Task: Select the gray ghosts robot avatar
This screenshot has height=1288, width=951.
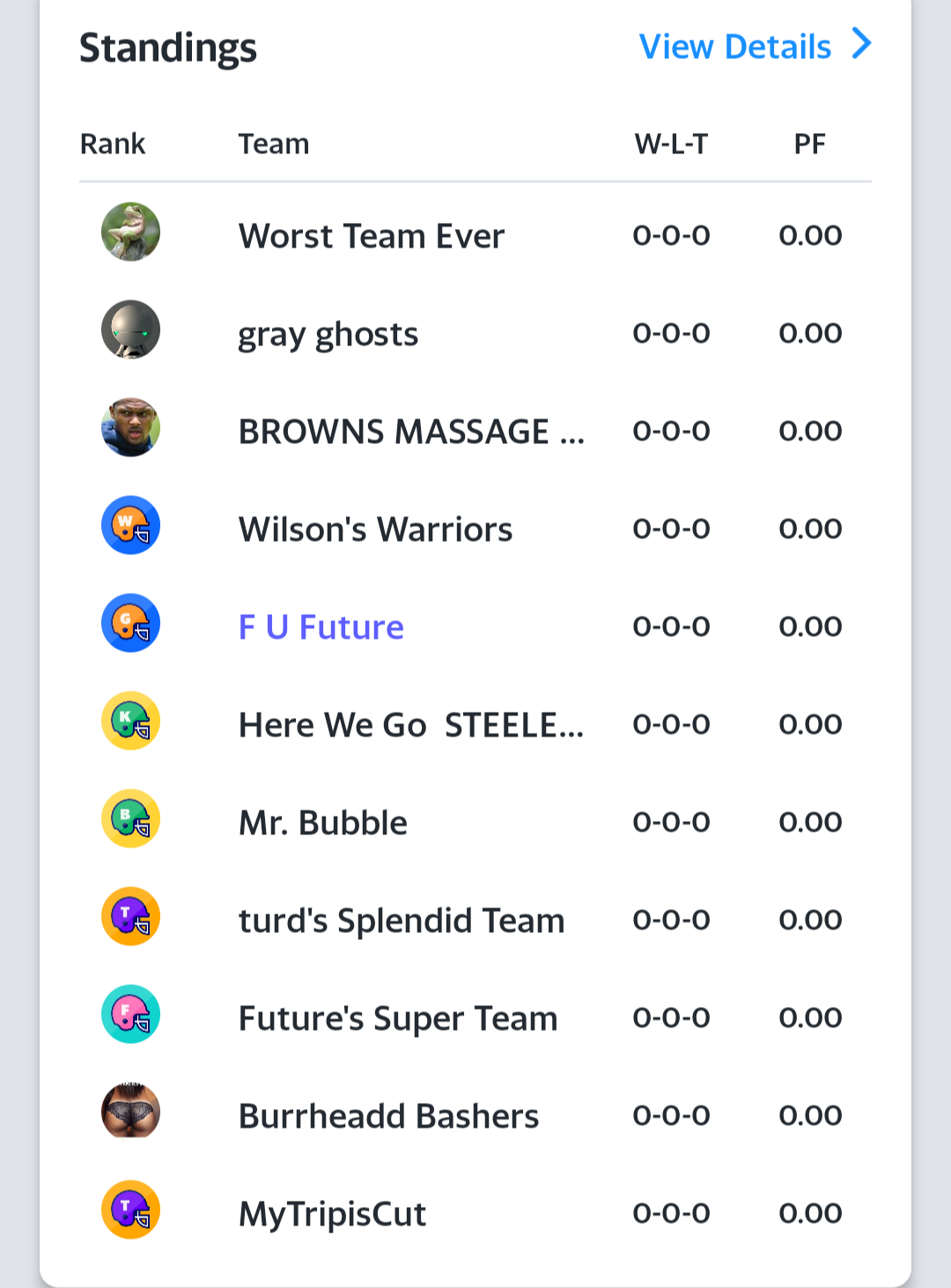Action: [x=130, y=329]
